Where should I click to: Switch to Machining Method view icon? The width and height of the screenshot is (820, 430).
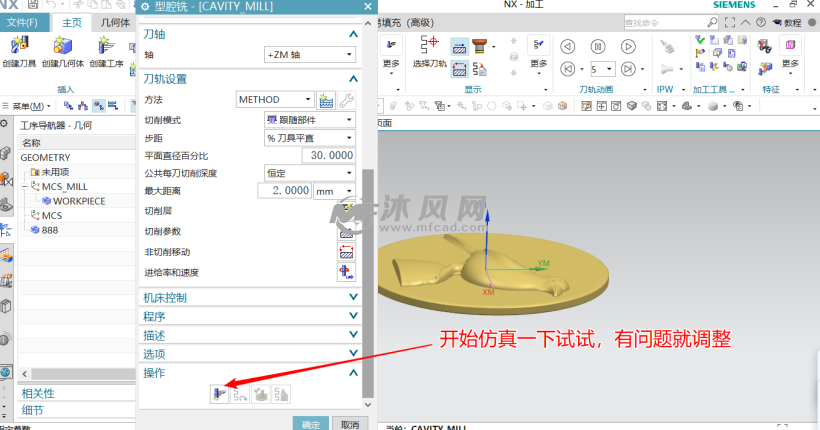(x=113, y=106)
